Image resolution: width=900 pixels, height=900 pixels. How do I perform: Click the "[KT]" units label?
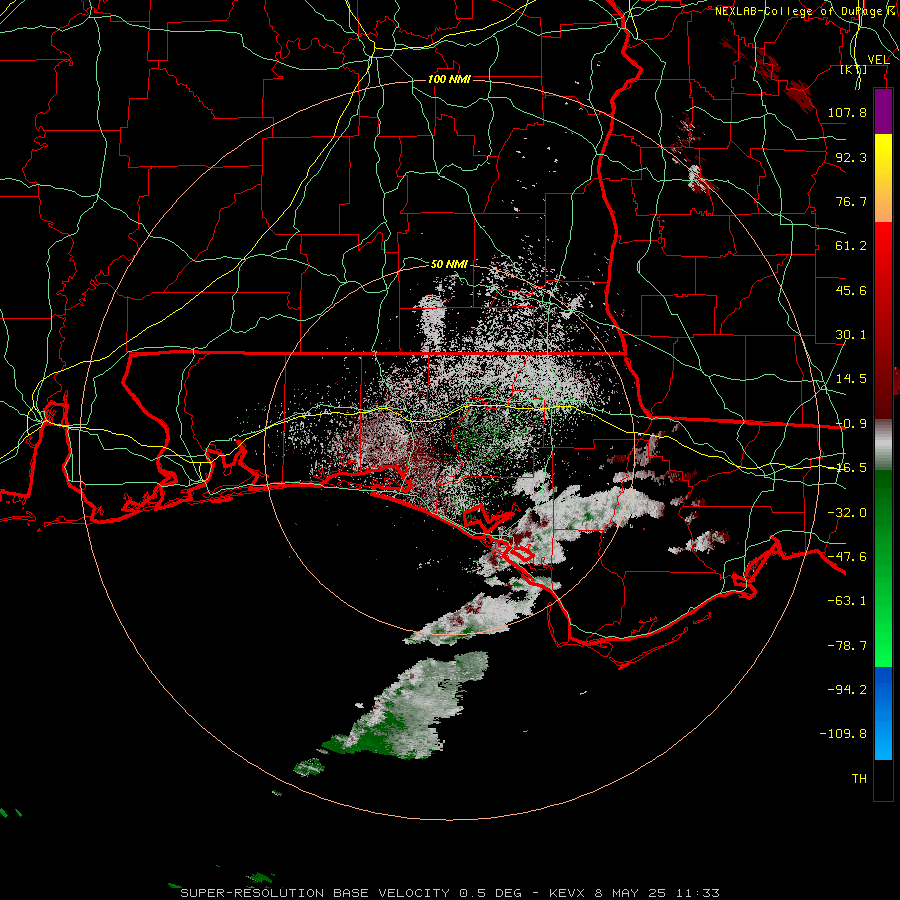pos(854,69)
